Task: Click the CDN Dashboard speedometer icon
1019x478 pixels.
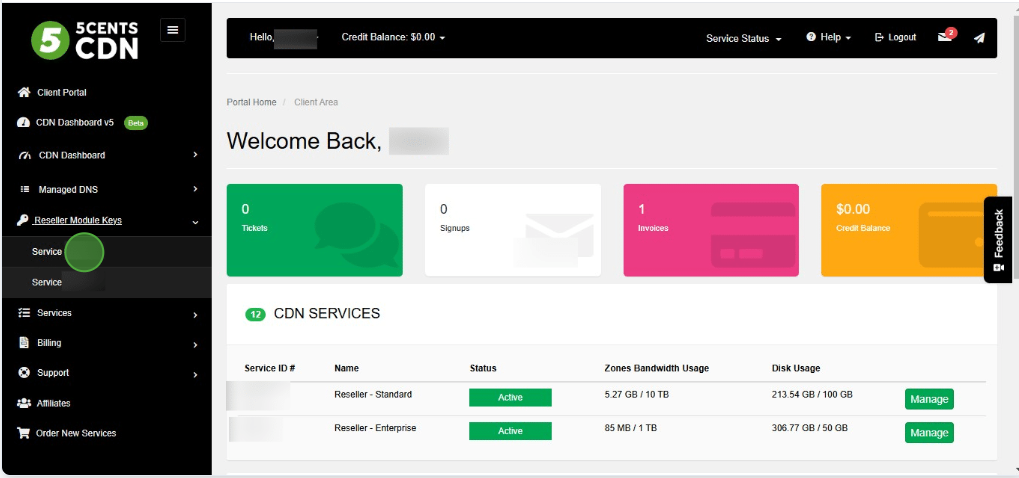Action: click(x=25, y=156)
